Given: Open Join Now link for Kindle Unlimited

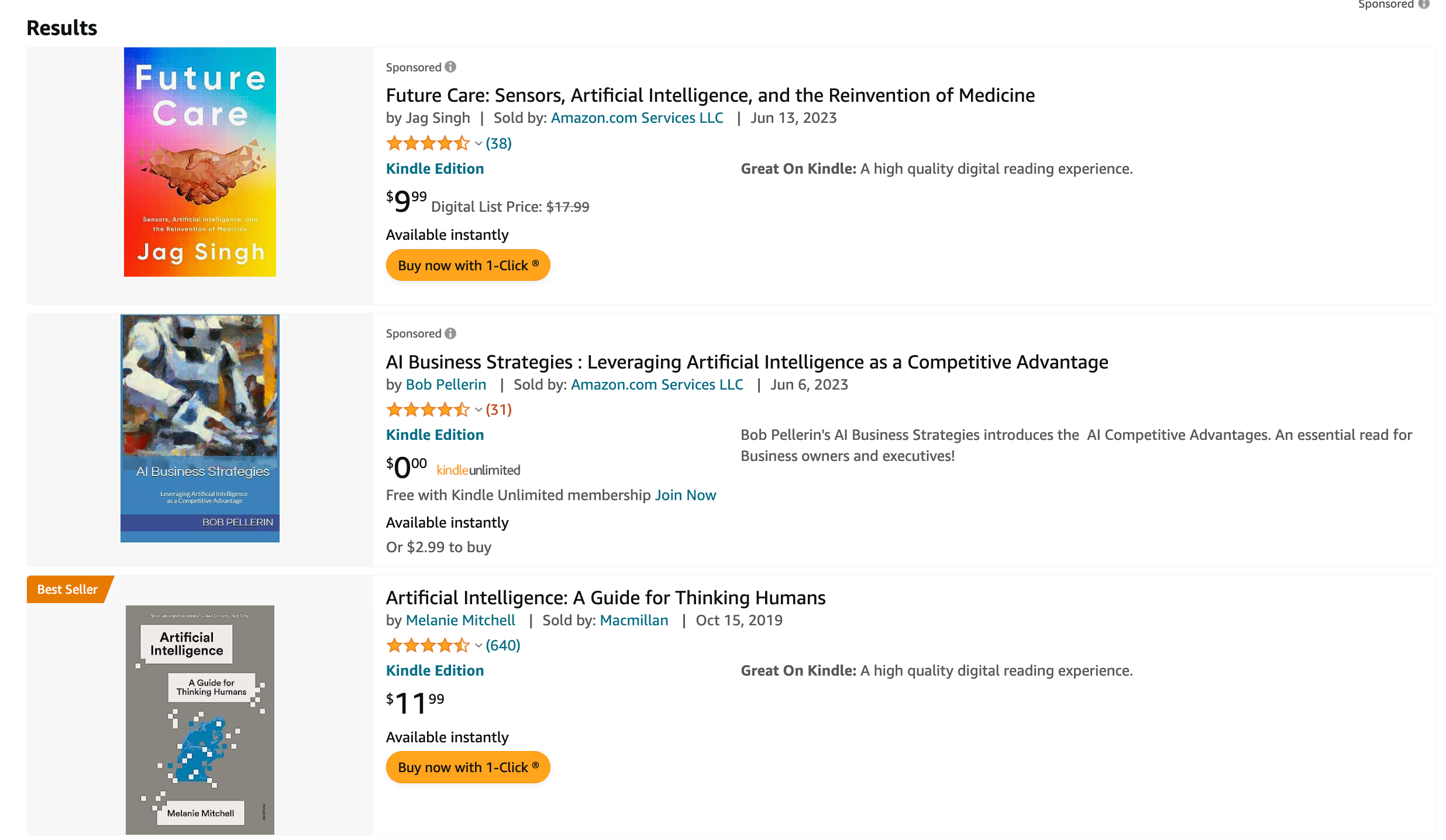Looking at the screenshot, I should tap(685, 495).
